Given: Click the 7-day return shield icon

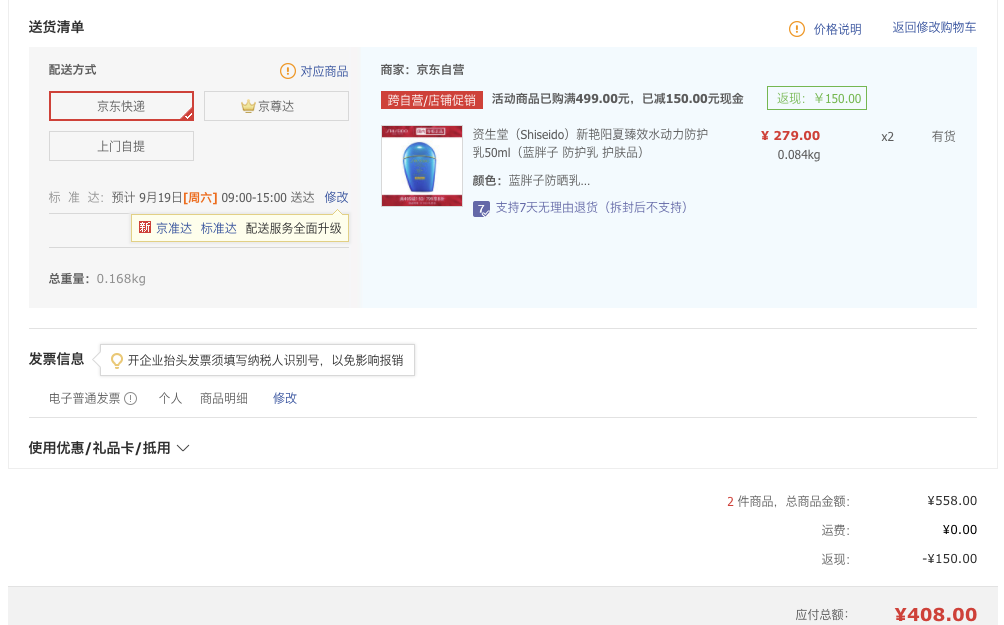Looking at the screenshot, I should pos(482,209).
